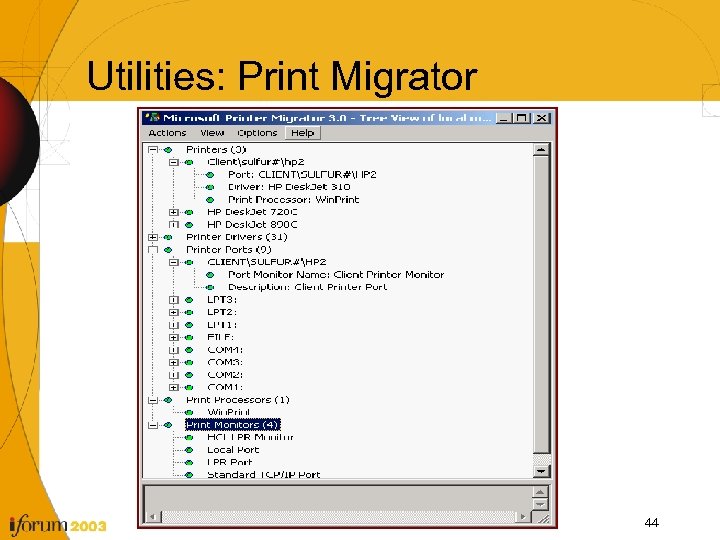Click the green icon beside Driver: HP DeskJet 310
Screen dimensions: 720x540
coord(210,187)
